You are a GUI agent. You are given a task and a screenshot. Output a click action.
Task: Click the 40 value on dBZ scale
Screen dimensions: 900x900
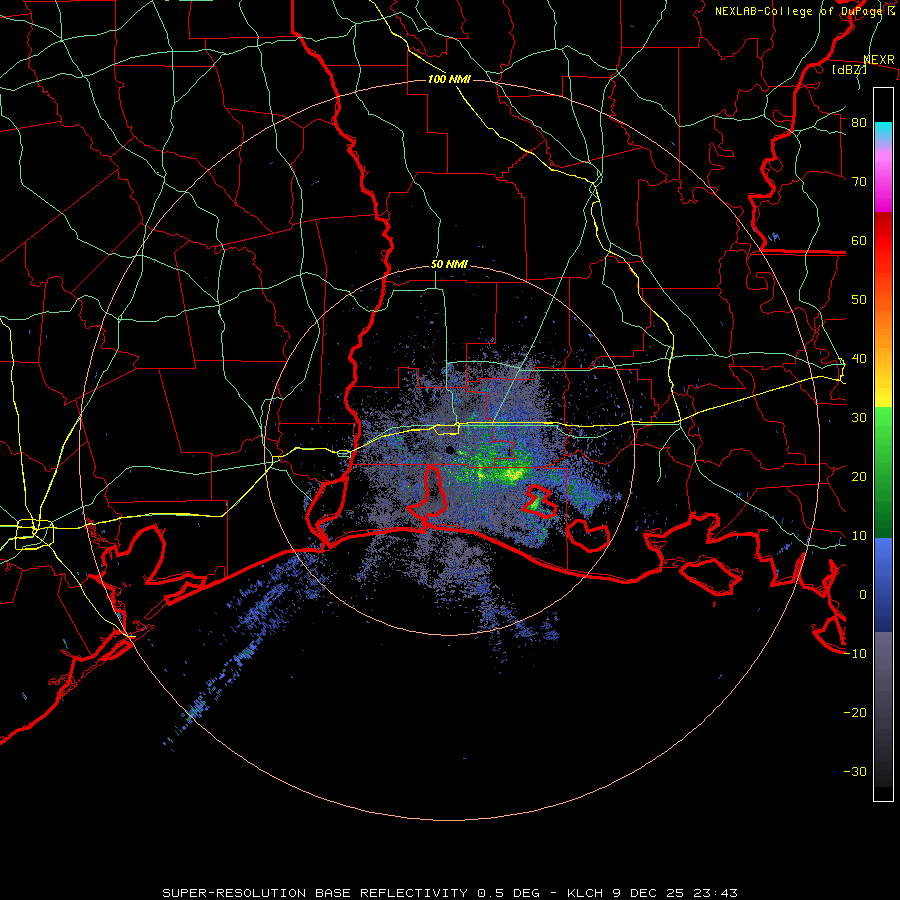(859, 359)
